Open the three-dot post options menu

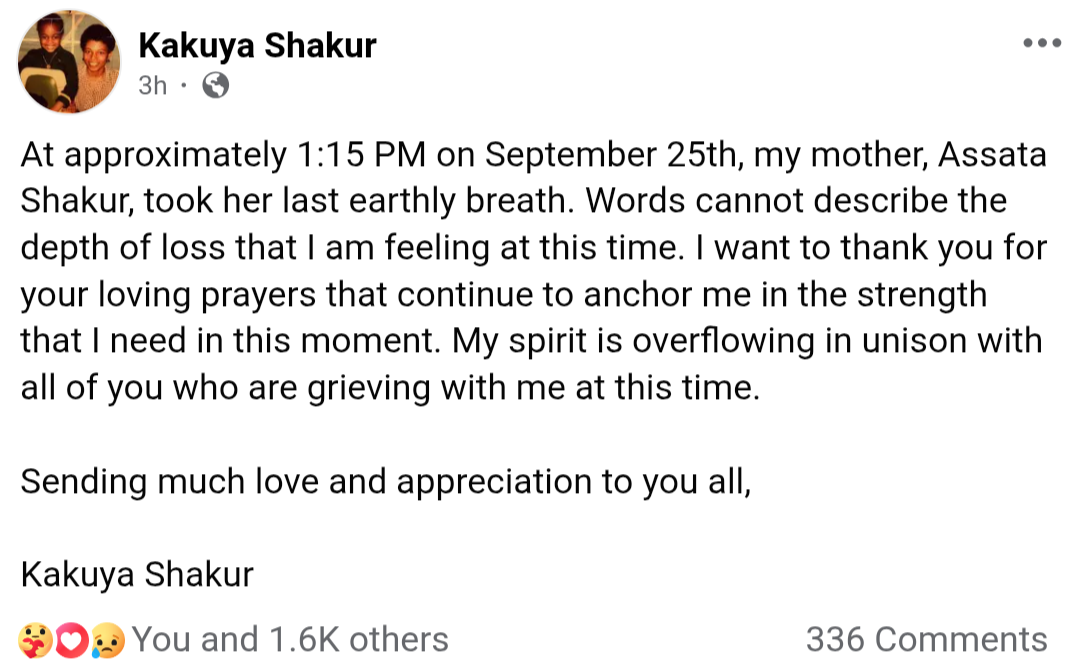1041,44
